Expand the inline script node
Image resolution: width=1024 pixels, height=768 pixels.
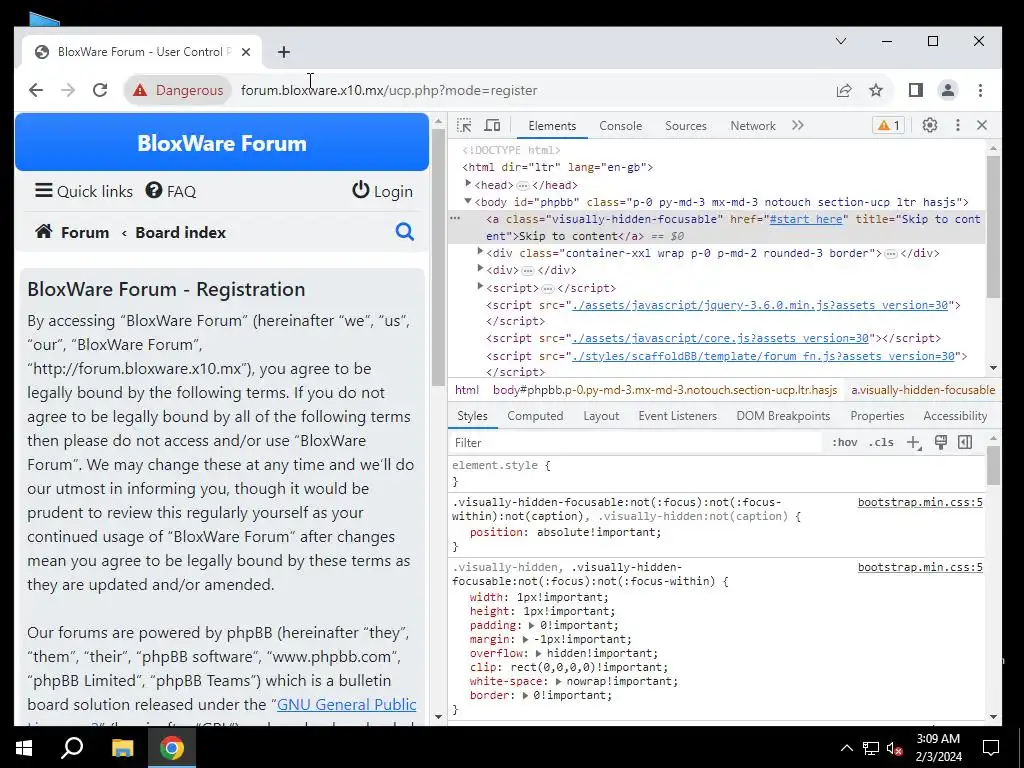pos(480,287)
